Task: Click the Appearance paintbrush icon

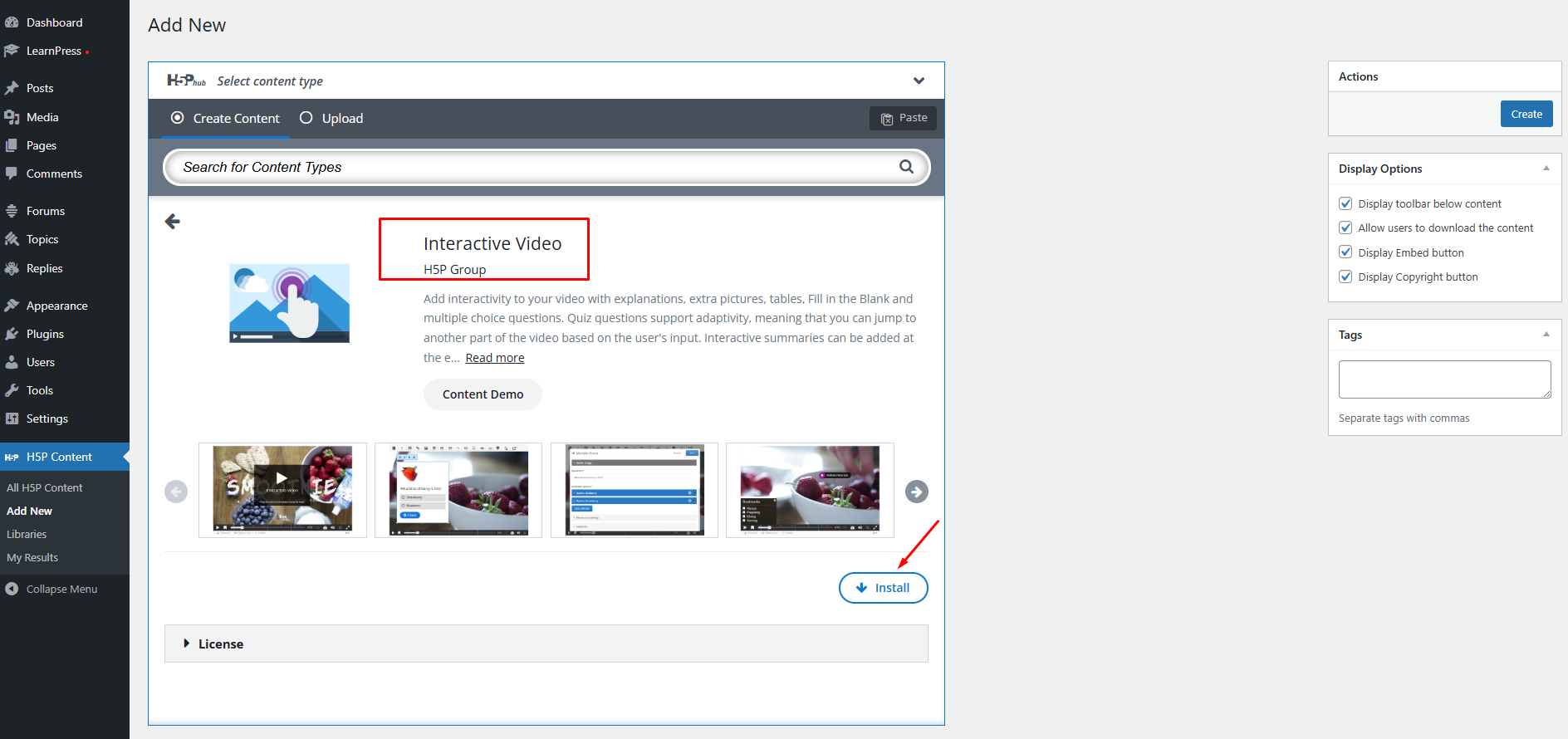Action: click(12, 306)
